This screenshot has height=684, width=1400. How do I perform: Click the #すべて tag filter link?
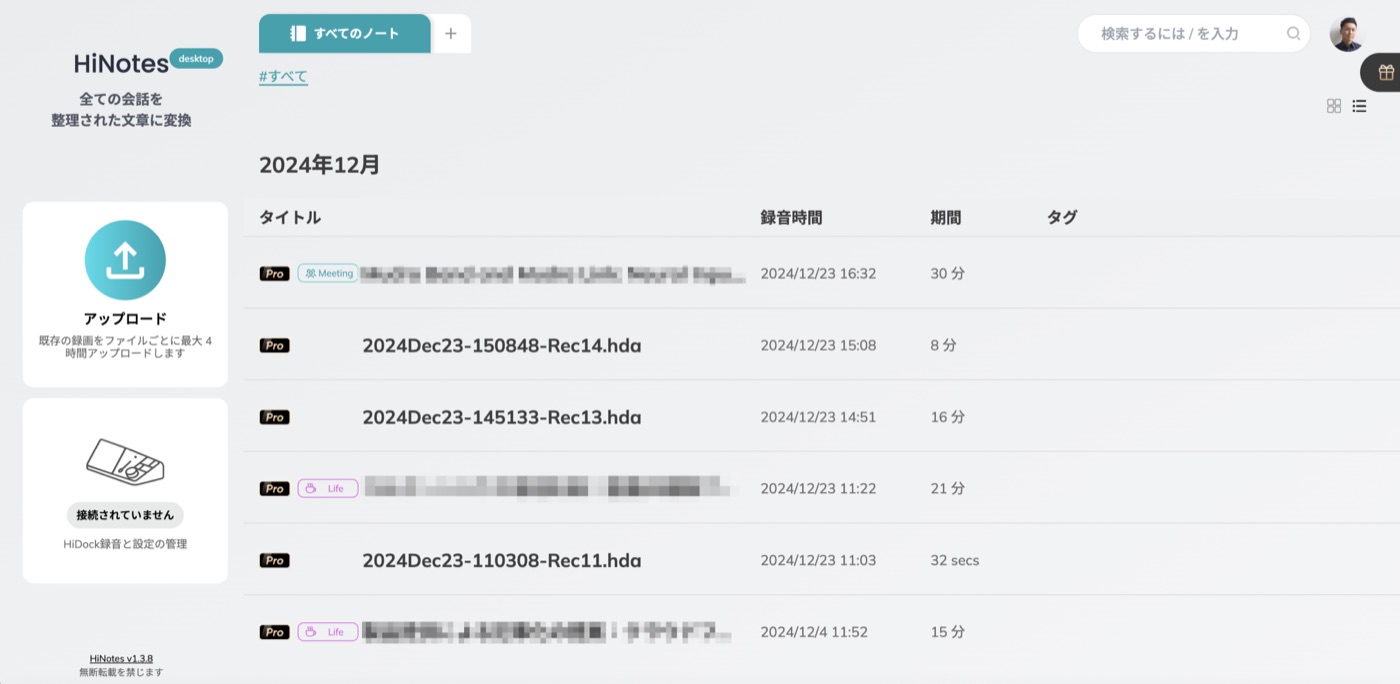tap(283, 76)
